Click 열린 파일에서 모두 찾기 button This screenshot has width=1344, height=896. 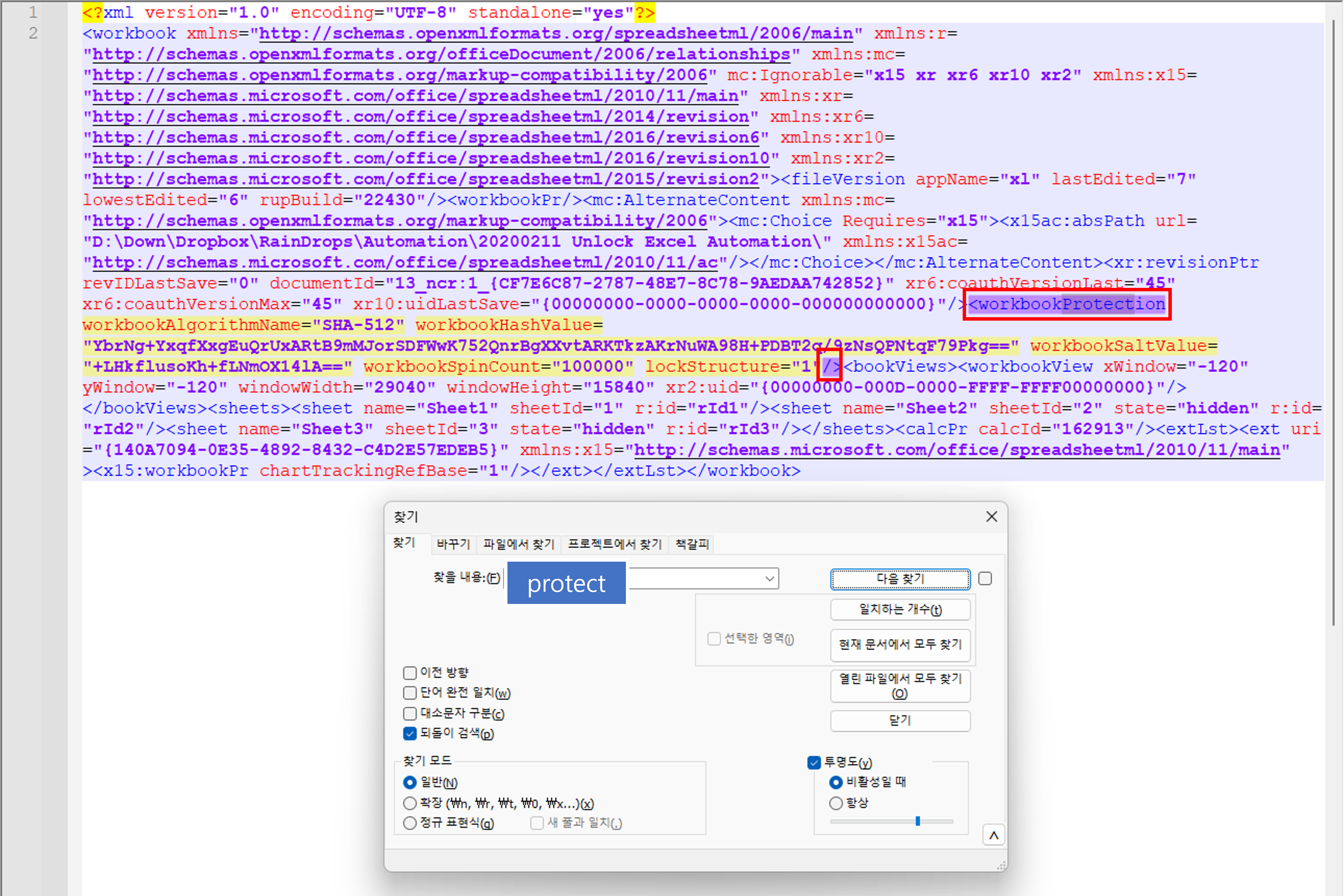click(x=901, y=686)
